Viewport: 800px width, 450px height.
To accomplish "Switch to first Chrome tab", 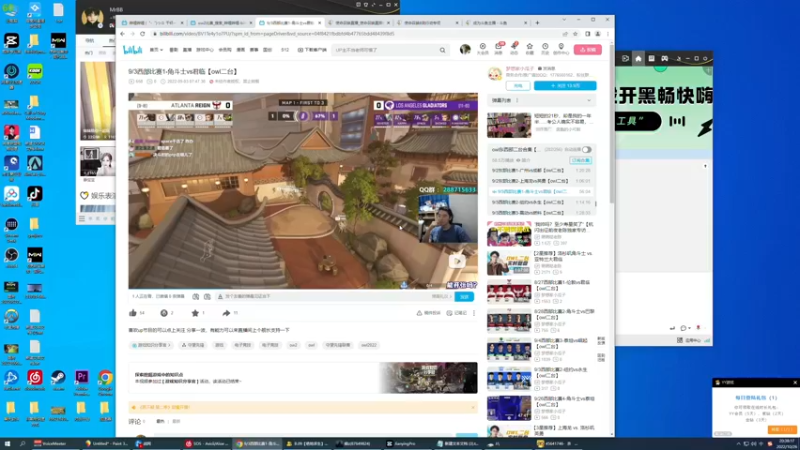I will (x=151, y=23).
